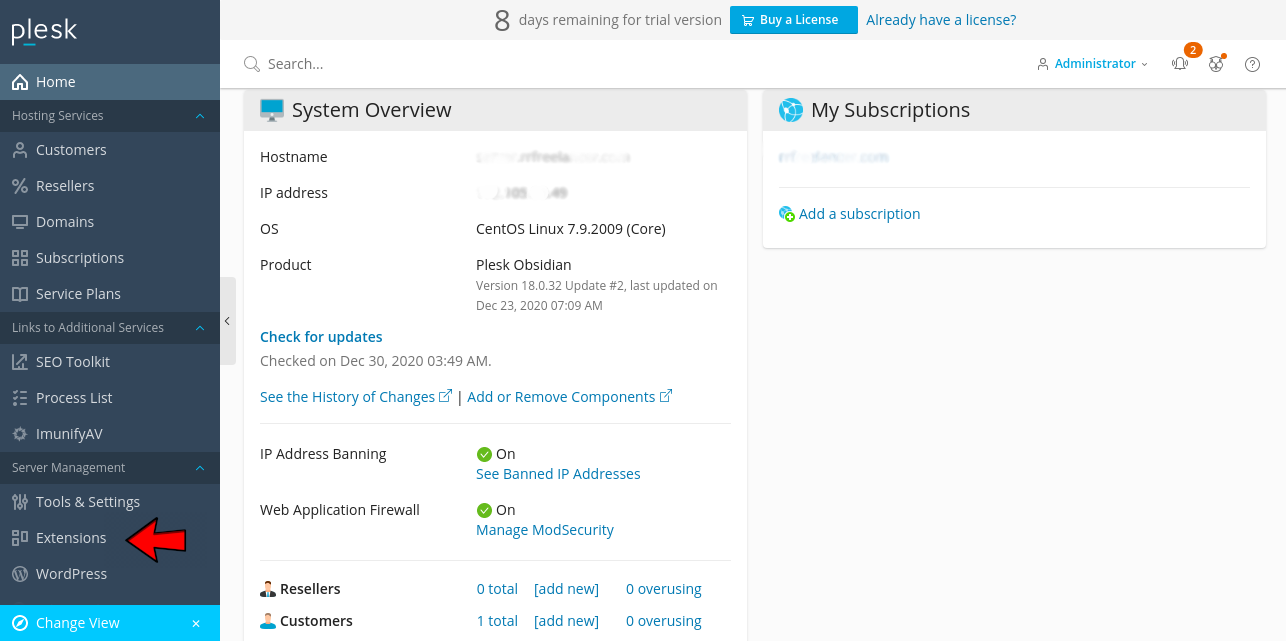Click the Customers avatar icon in overview
Viewport: 1286px width, 641px height.
tap(268, 621)
